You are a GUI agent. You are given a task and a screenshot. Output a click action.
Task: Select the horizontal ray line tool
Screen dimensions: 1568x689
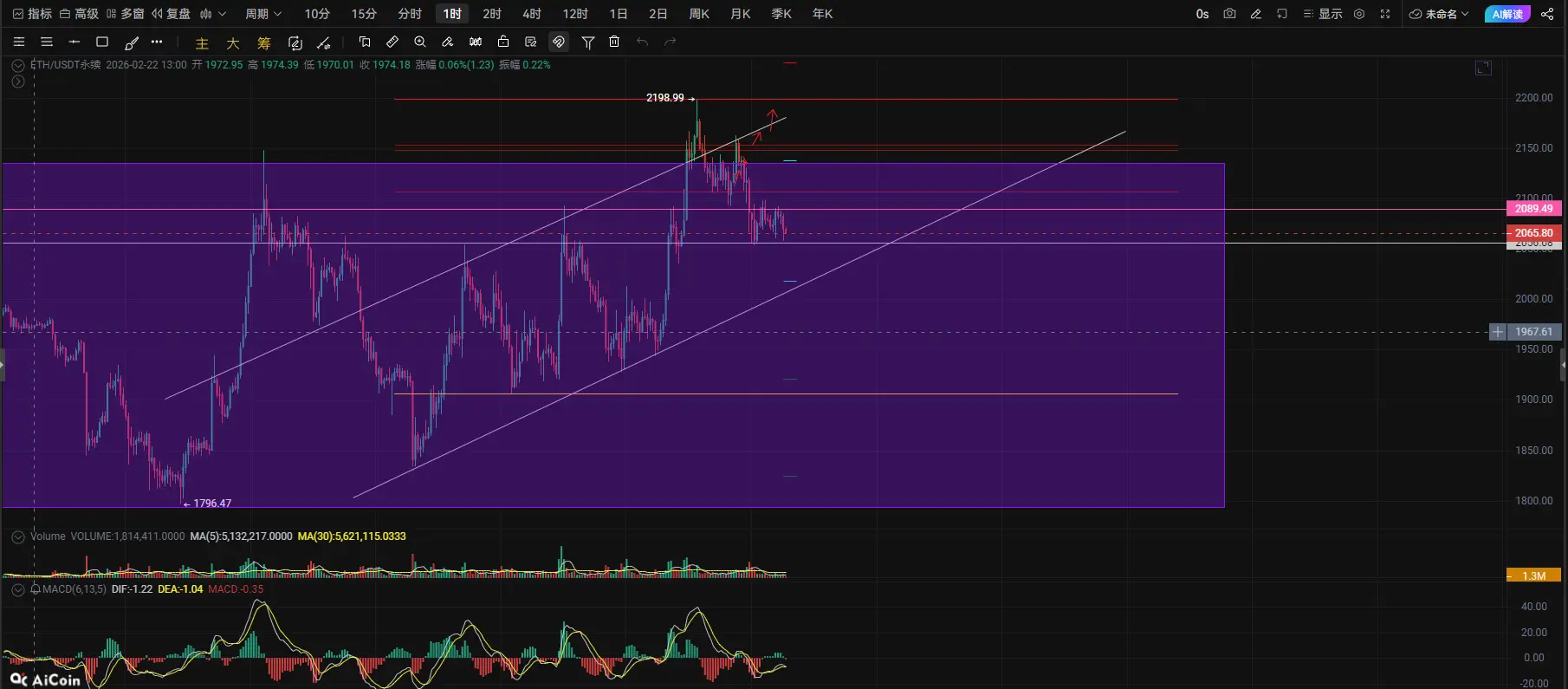[x=75, y=42]
